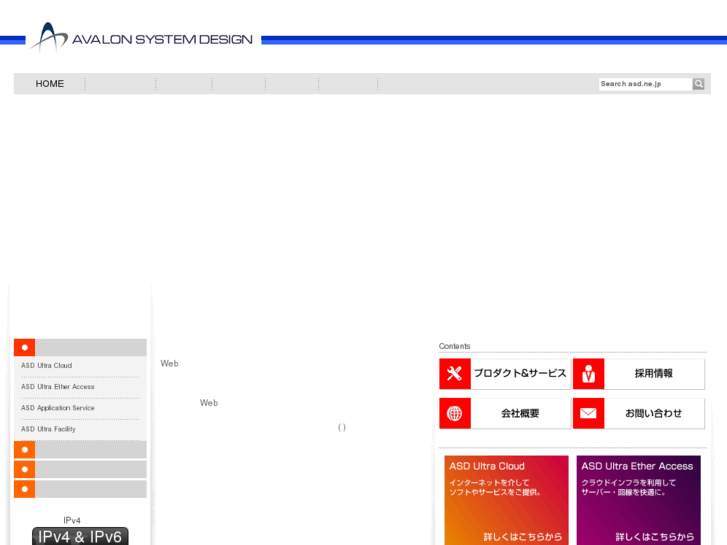Open ASD Ultra Facility sidebar link

(x=48, y=430)
